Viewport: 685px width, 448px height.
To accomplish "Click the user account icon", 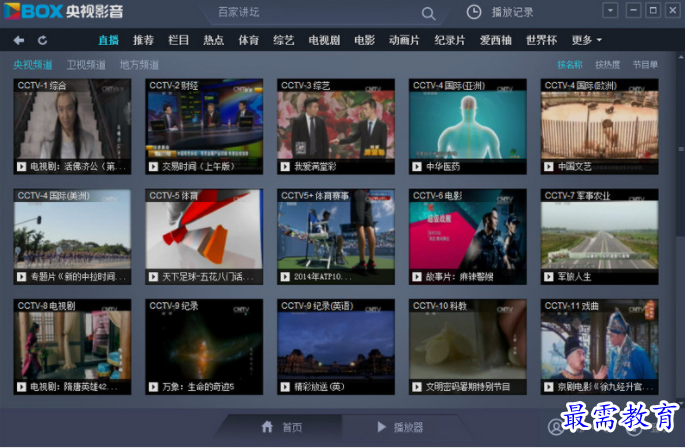I will pyautogui.click(x=556, y=427).
